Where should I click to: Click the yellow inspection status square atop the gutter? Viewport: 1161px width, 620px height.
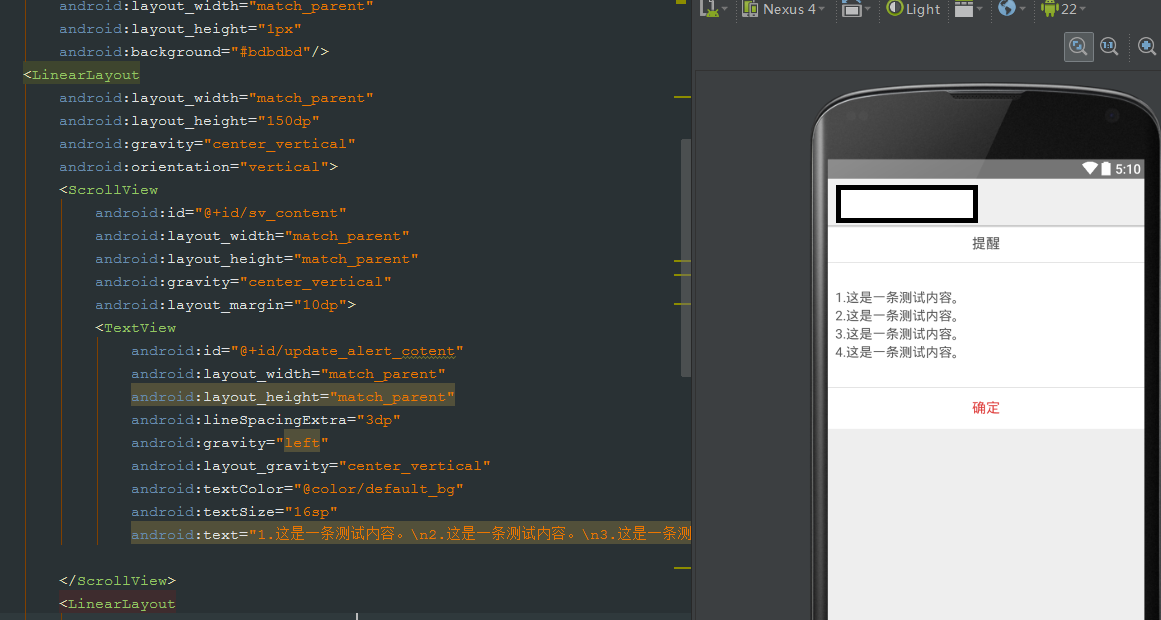tap(681, 2)
